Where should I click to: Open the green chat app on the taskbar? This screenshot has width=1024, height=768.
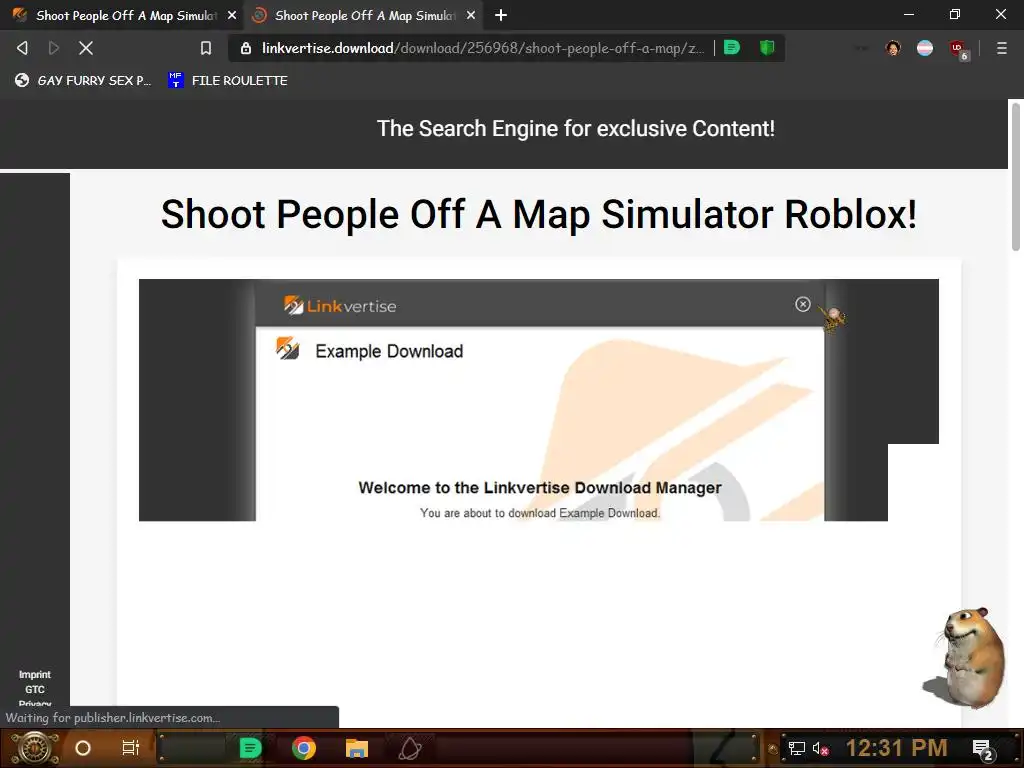(250, 748)
